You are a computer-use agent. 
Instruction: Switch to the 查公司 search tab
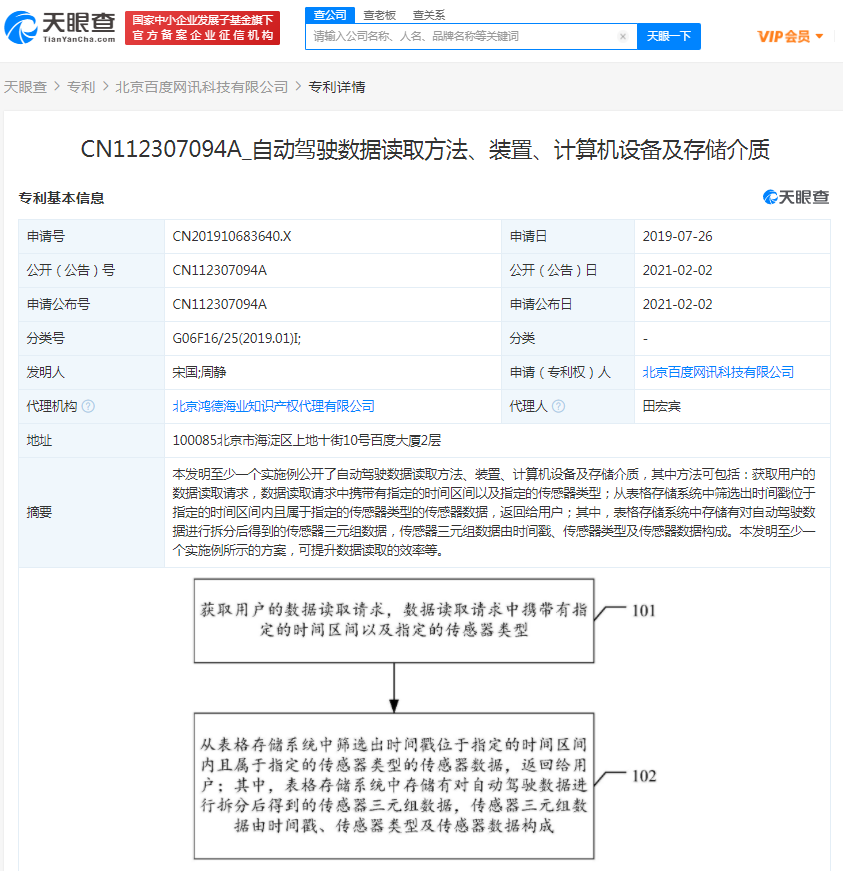pos(330,15)
